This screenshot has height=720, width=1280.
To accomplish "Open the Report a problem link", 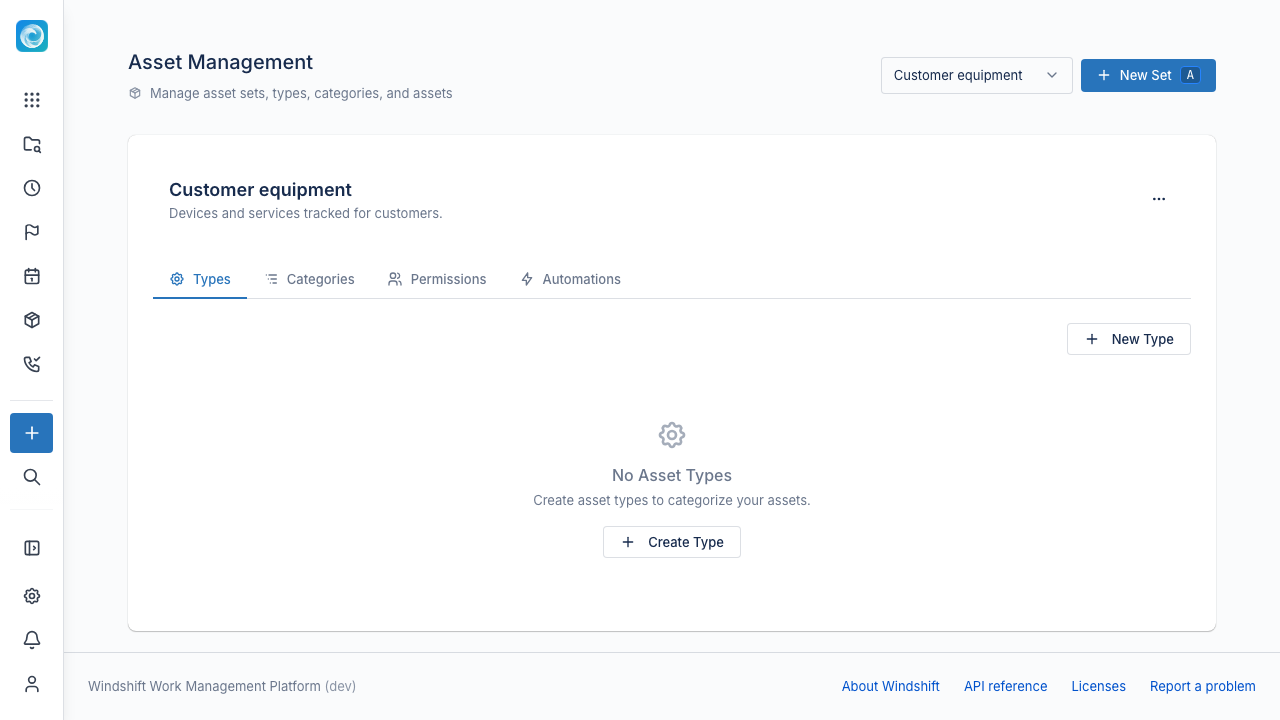I will [1203, 686].
